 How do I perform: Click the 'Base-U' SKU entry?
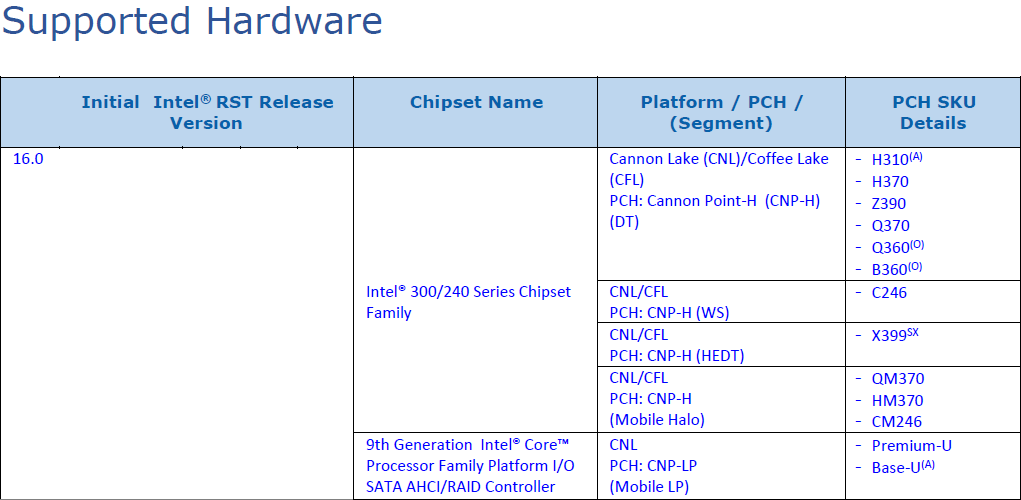click(903, 467)
